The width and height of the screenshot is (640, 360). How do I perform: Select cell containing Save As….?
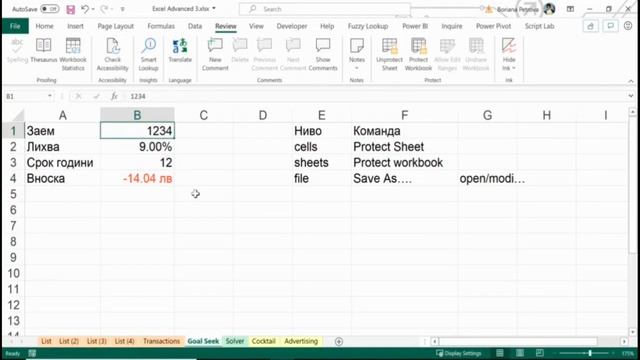[404, 178]
